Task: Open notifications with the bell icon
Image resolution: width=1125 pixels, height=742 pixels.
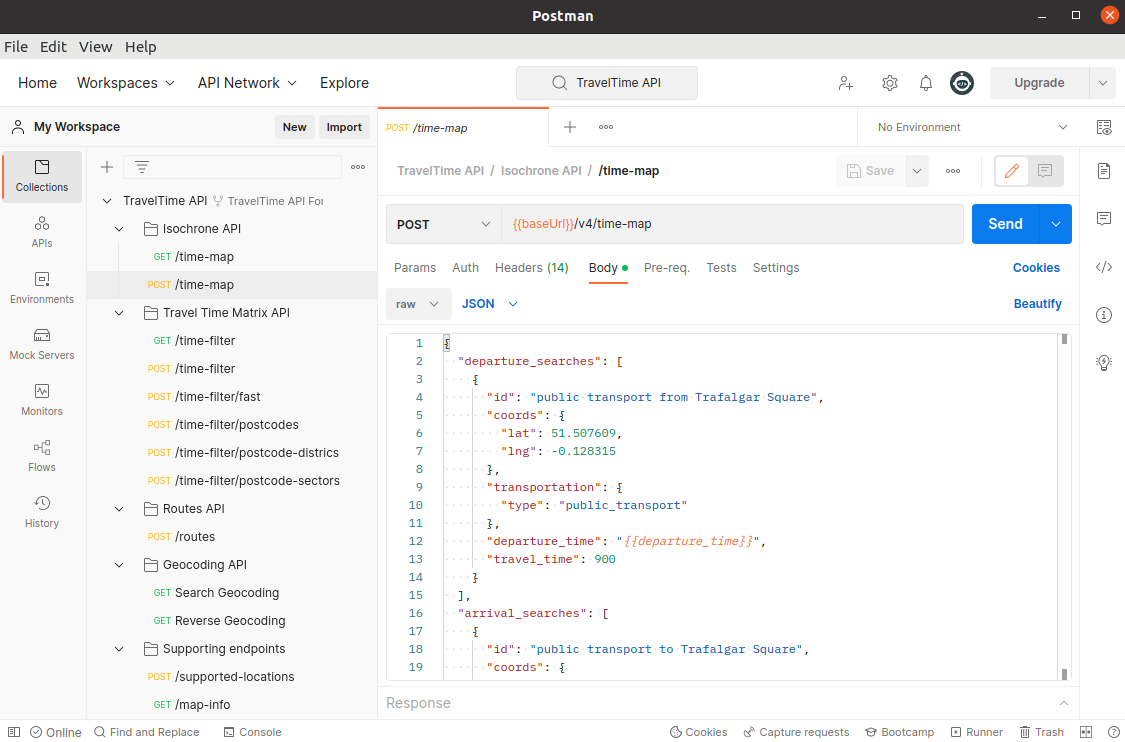Action: pos(925,83)
